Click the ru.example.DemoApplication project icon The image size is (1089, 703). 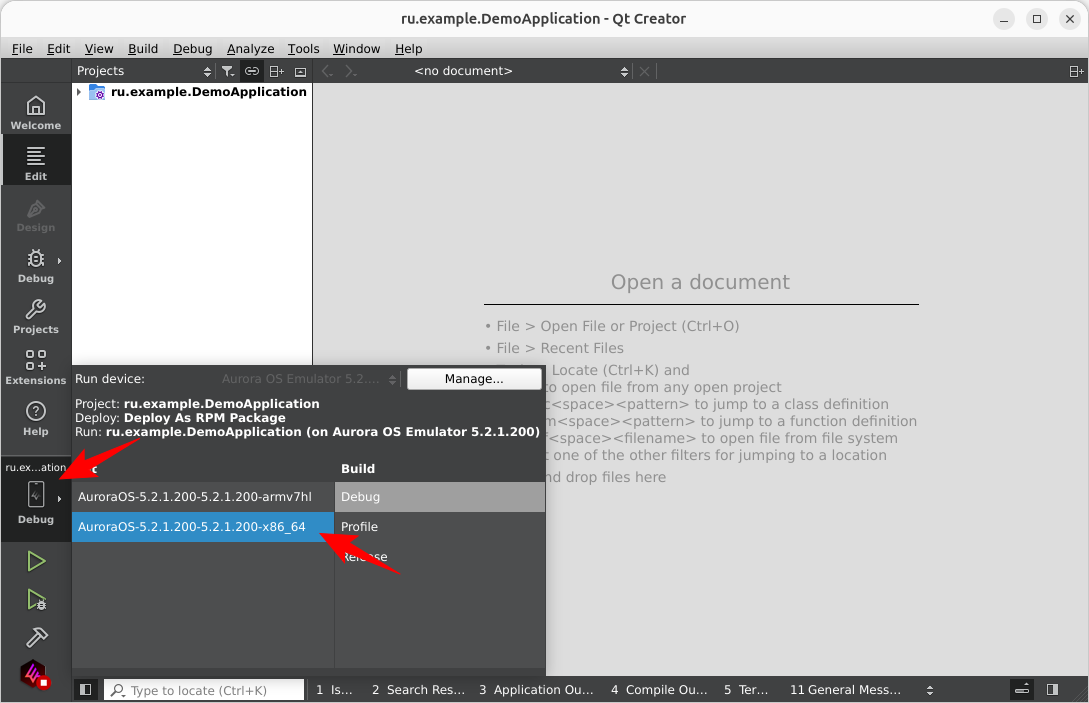coord(97,92)
